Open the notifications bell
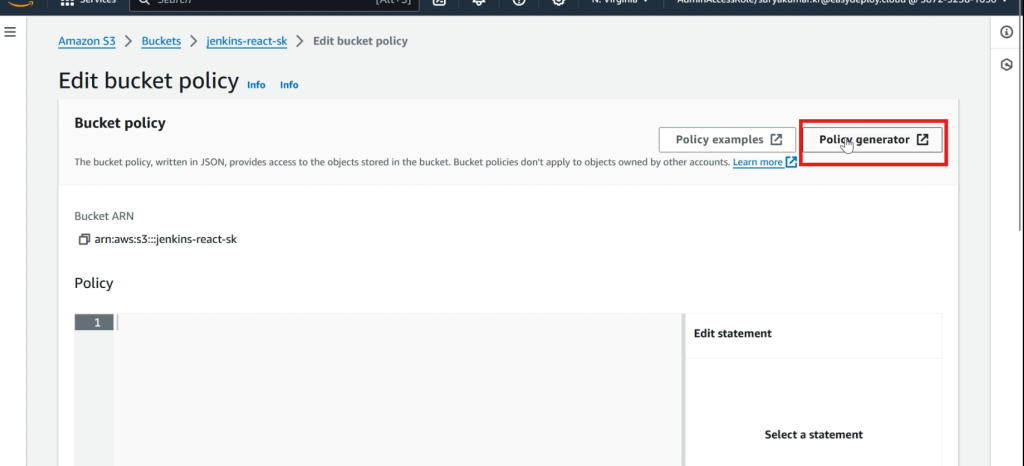 click(x=478, y=3)
